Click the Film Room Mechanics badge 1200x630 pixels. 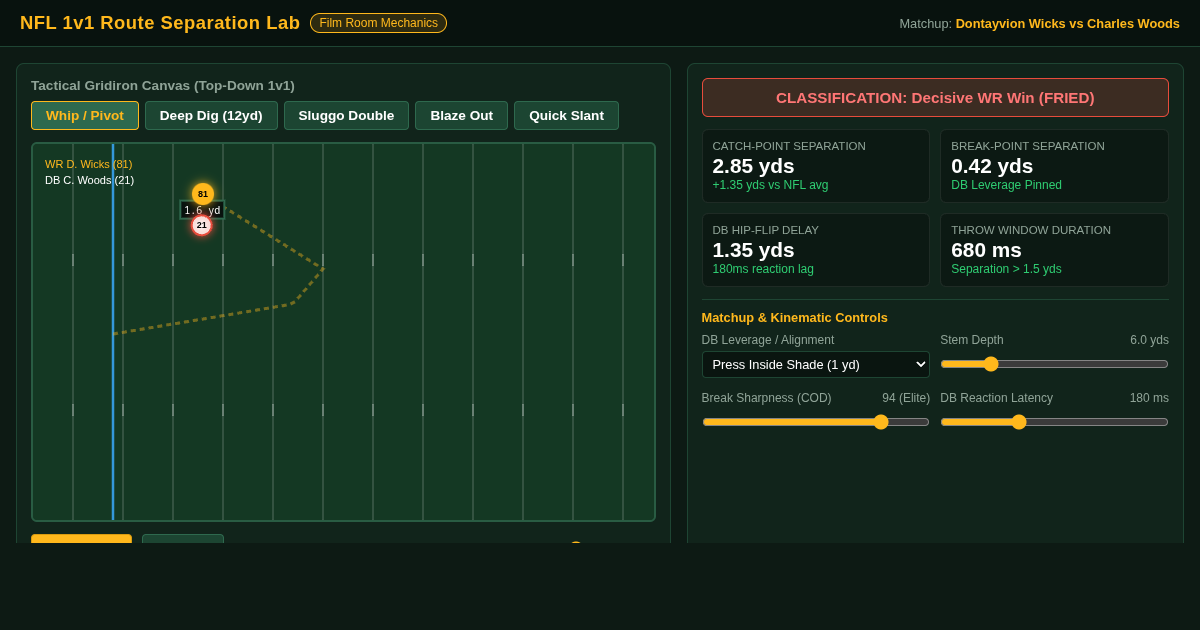(378, 23)
